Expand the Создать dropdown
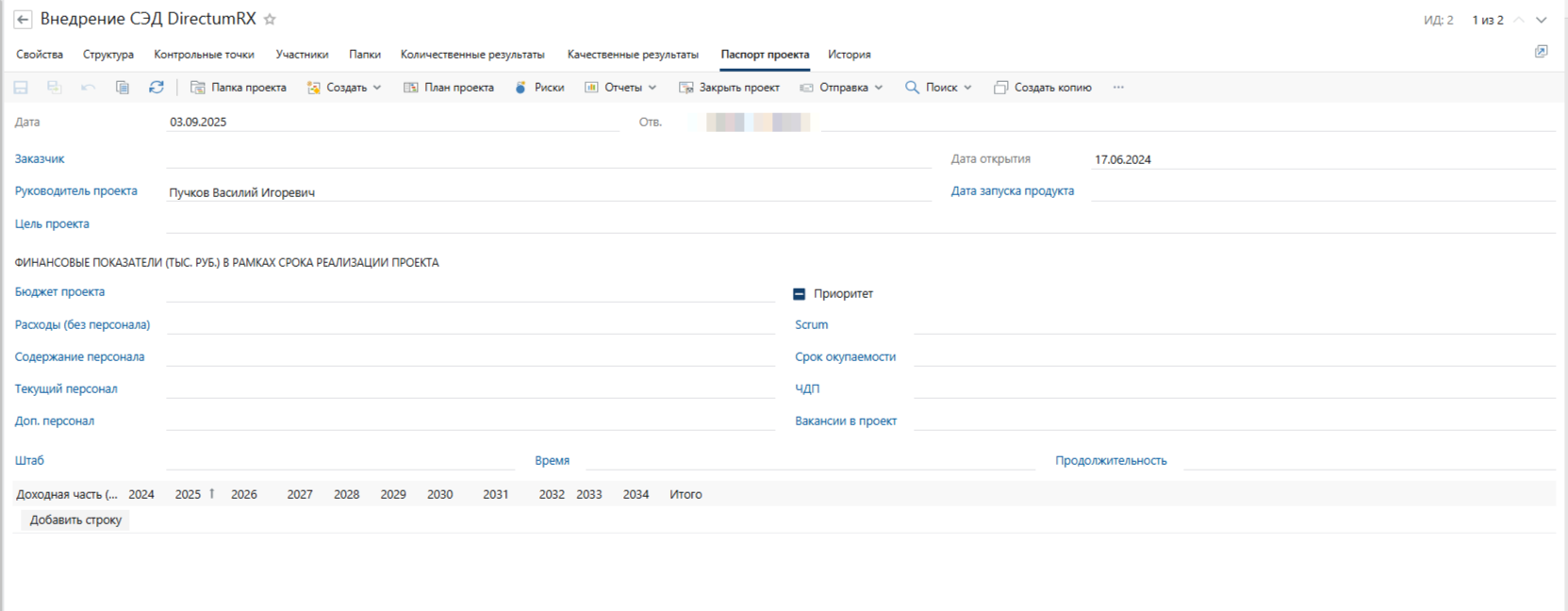This screenshot has height=611, width=1568. 345,88
